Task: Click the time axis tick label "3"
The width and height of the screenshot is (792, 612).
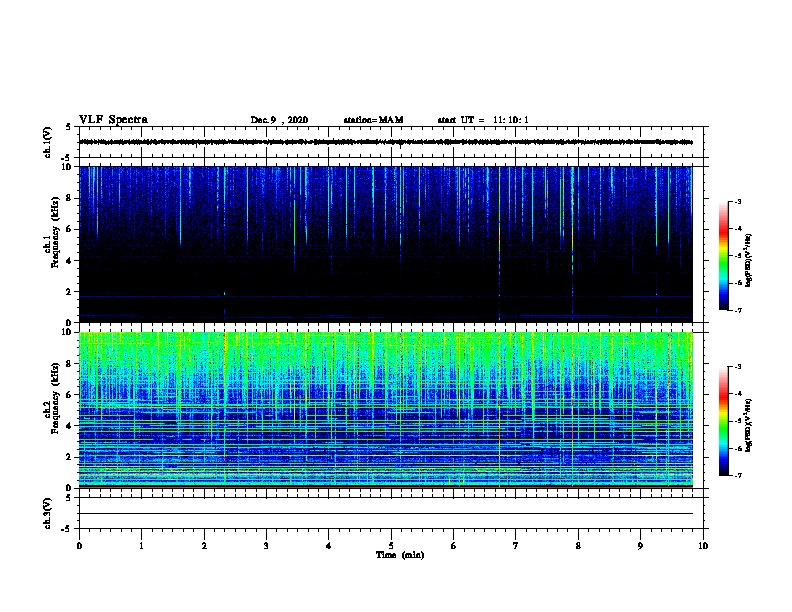Action: click(266, 546)
